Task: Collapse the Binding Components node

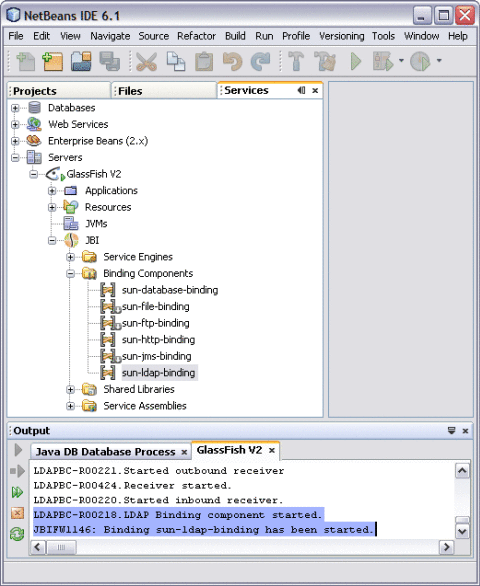Action: pyautogui.click(x=70, y=274)
